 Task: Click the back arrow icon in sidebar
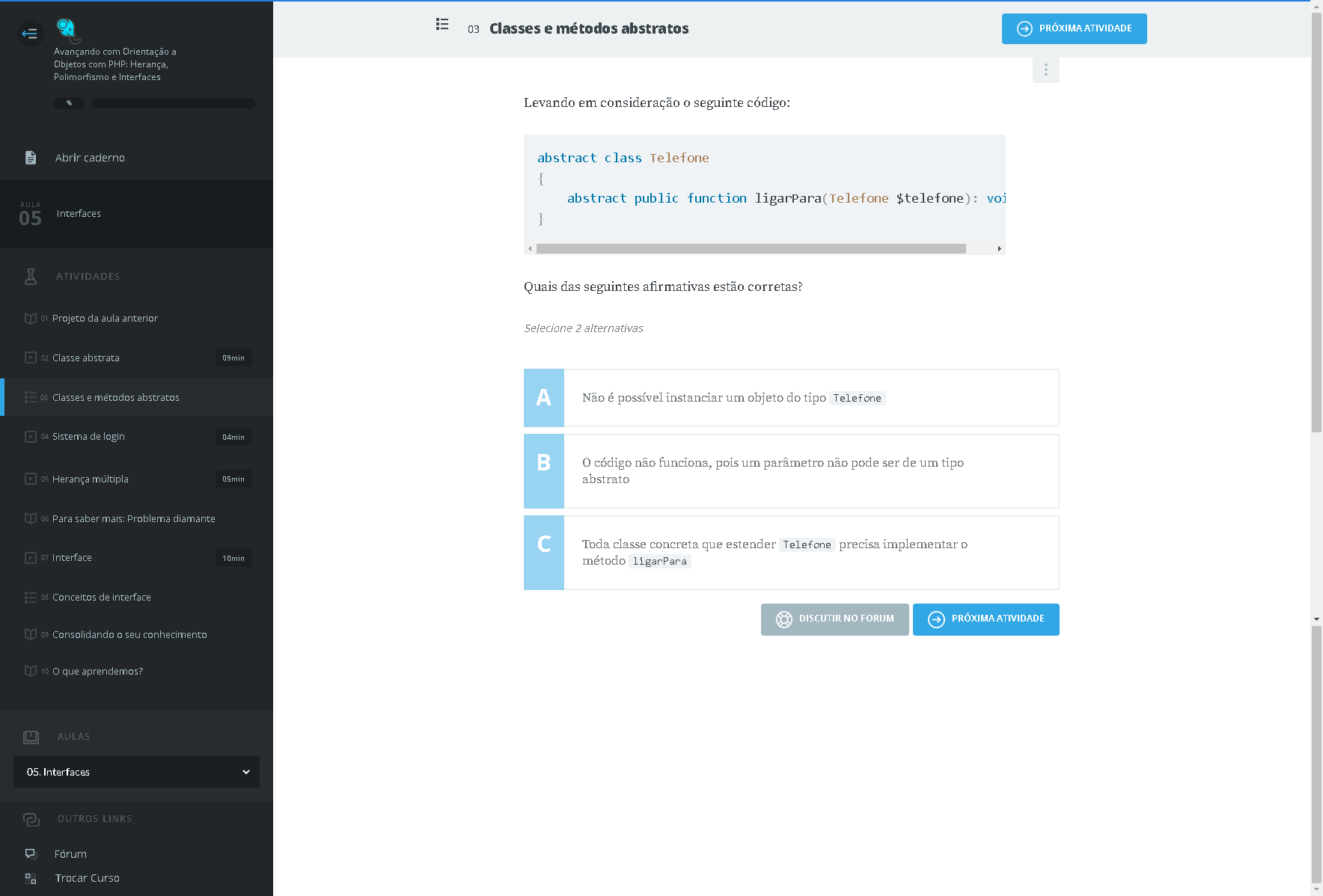point(30,34)
